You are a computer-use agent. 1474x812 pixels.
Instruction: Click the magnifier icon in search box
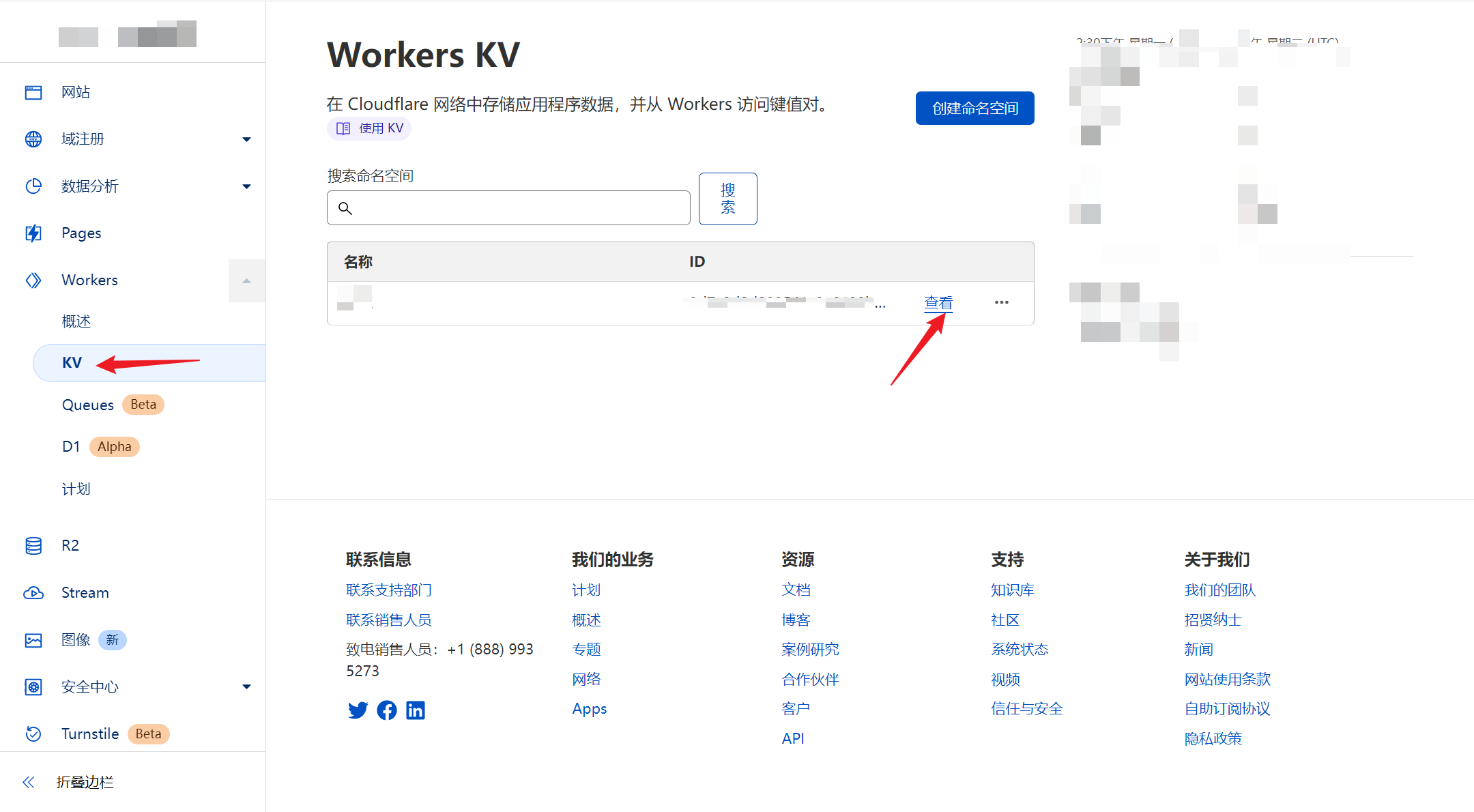345,208
